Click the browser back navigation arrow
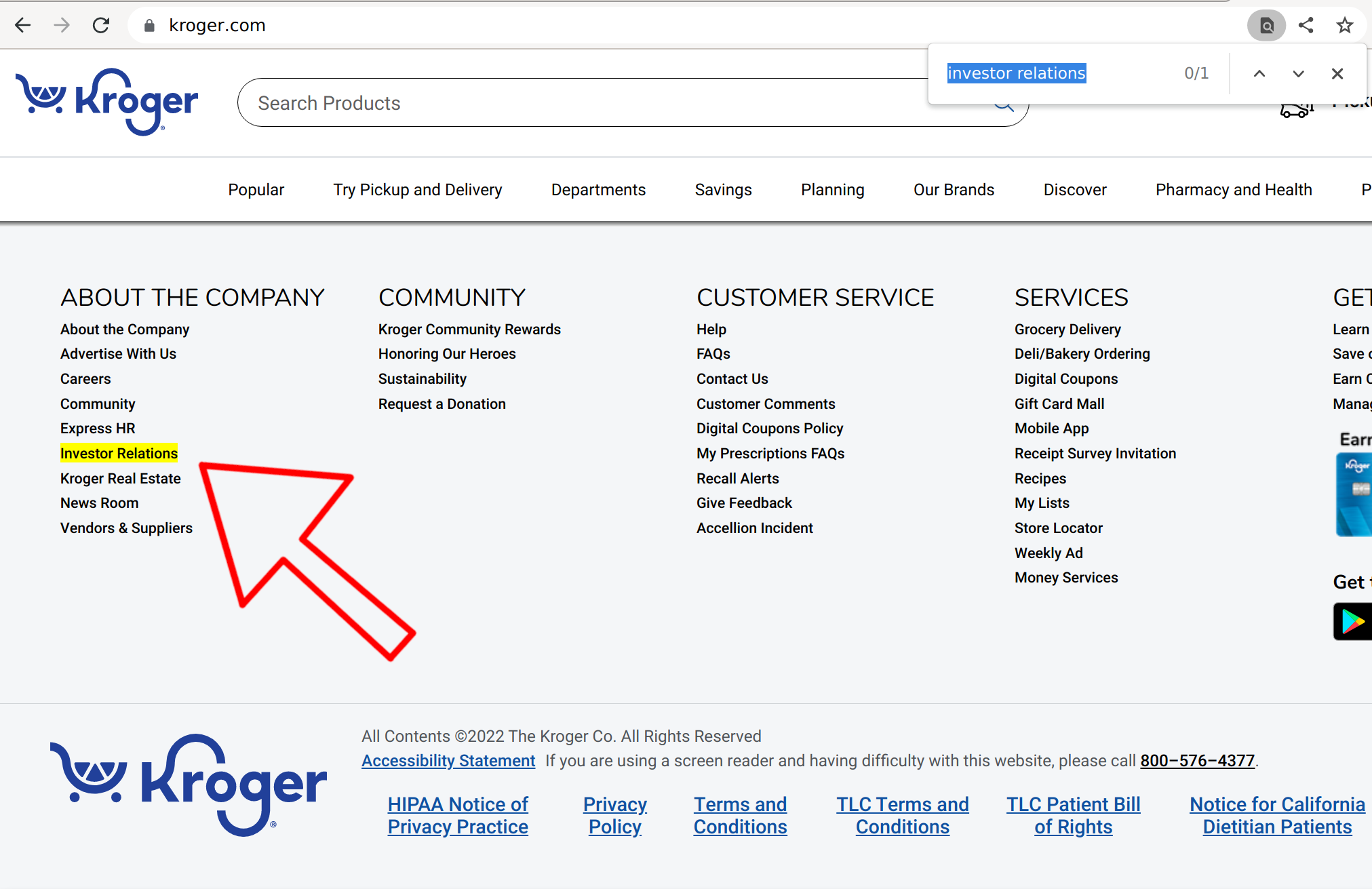This screenshot has width=1372, height=889. click(22, 25)
